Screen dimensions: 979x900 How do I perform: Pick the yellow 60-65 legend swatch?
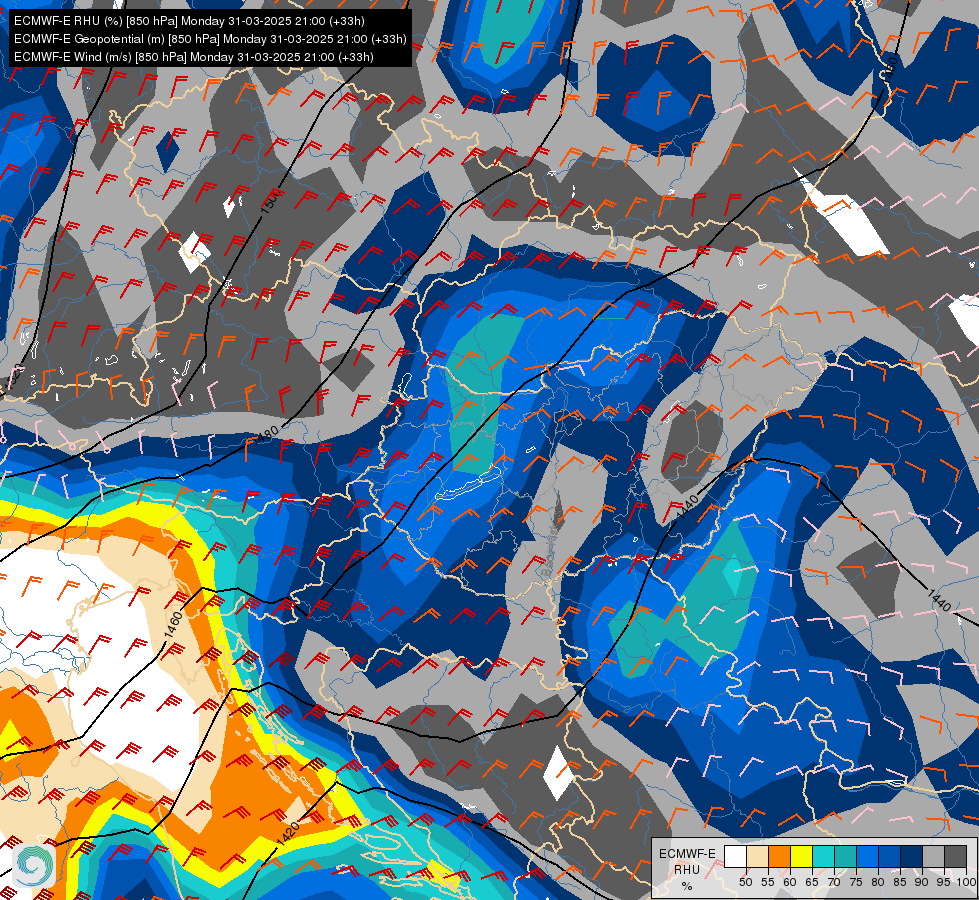[x=802, y=856]
